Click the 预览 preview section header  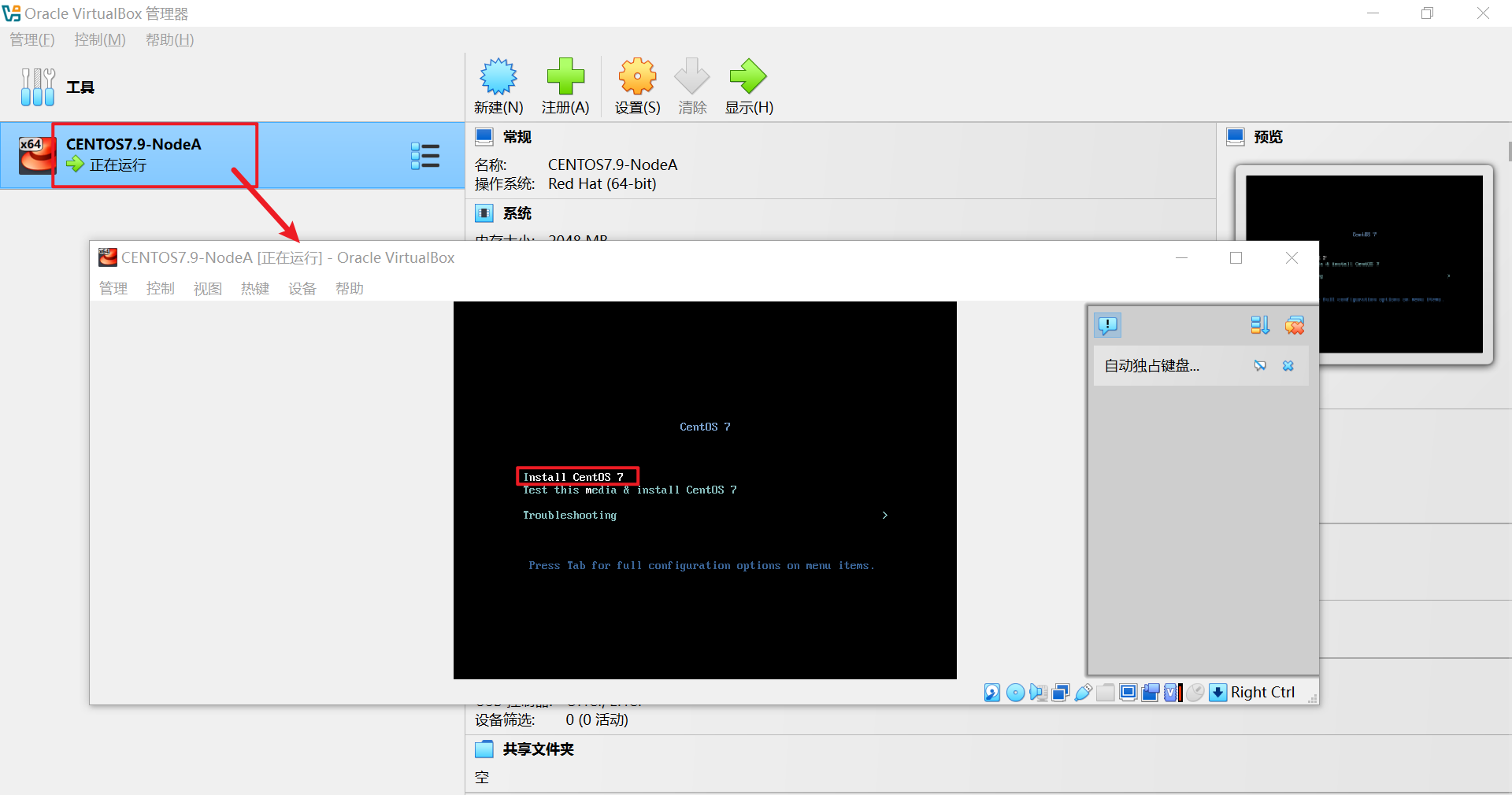pos(1269,137)
